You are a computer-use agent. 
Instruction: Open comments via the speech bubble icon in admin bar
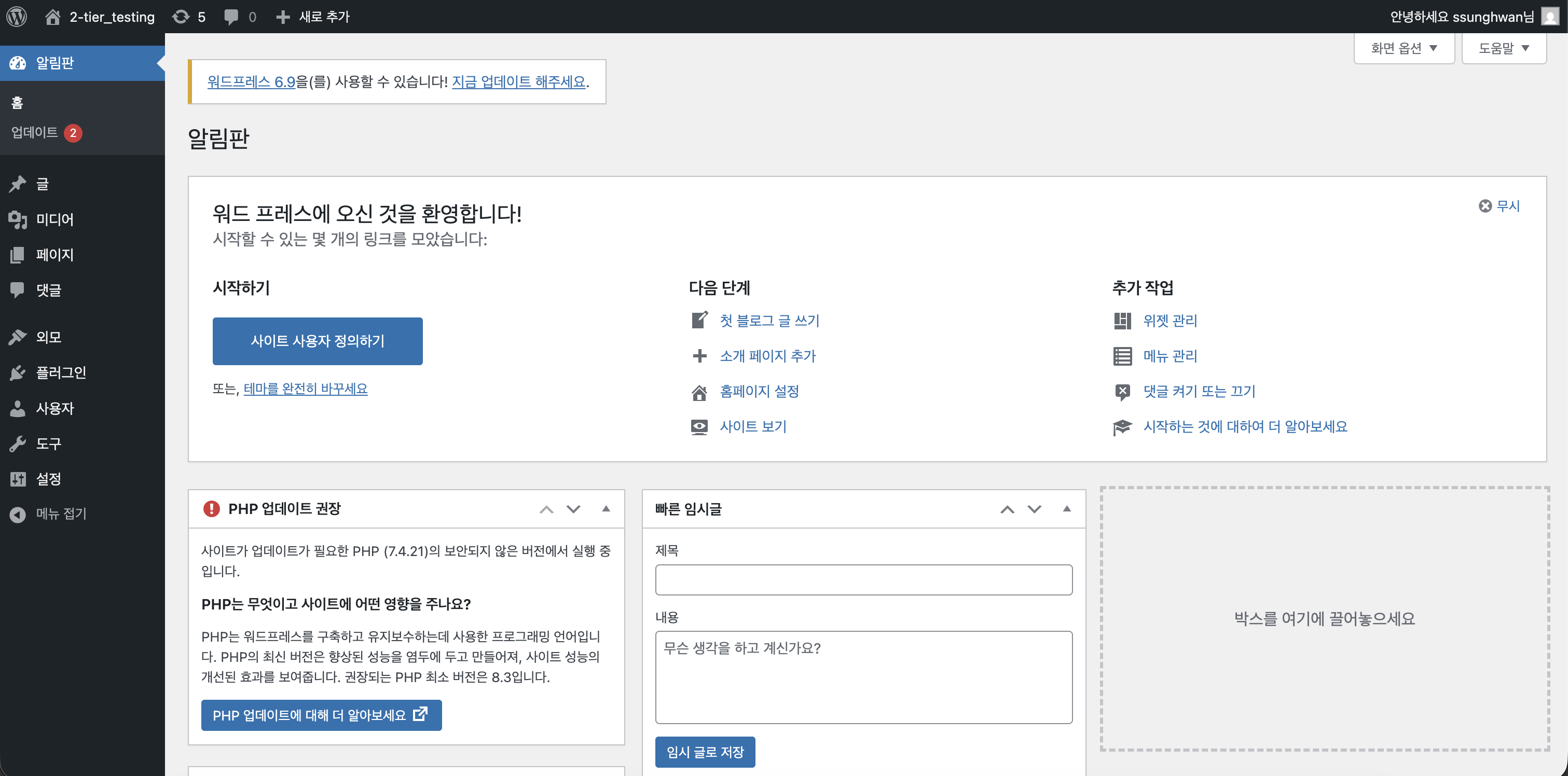(231, 17)
